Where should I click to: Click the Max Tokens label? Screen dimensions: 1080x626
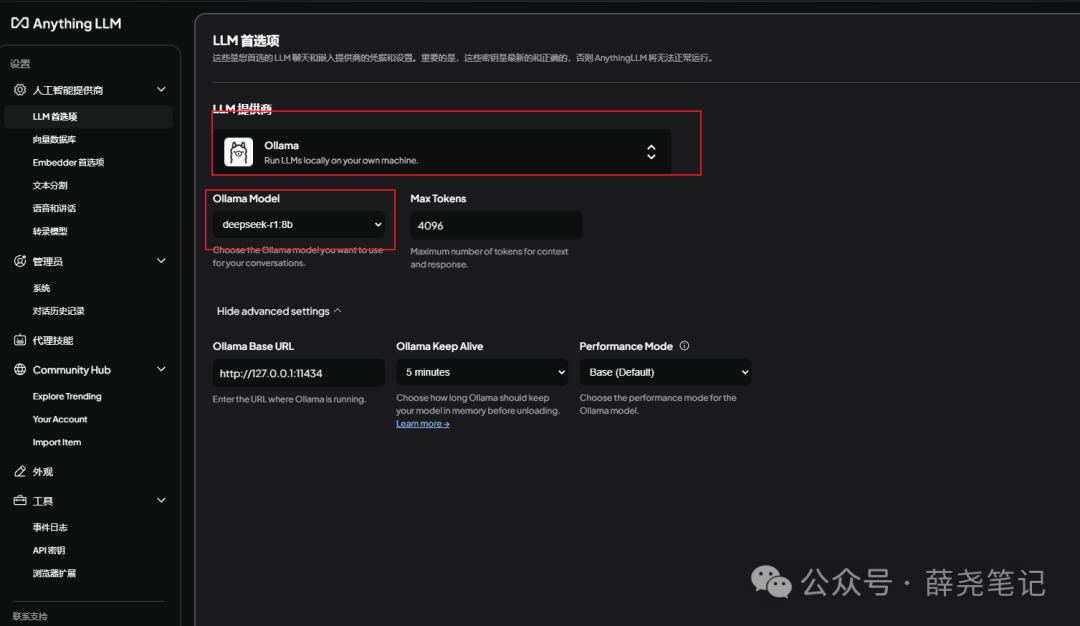pyautogui.click(x=438, y=198)
